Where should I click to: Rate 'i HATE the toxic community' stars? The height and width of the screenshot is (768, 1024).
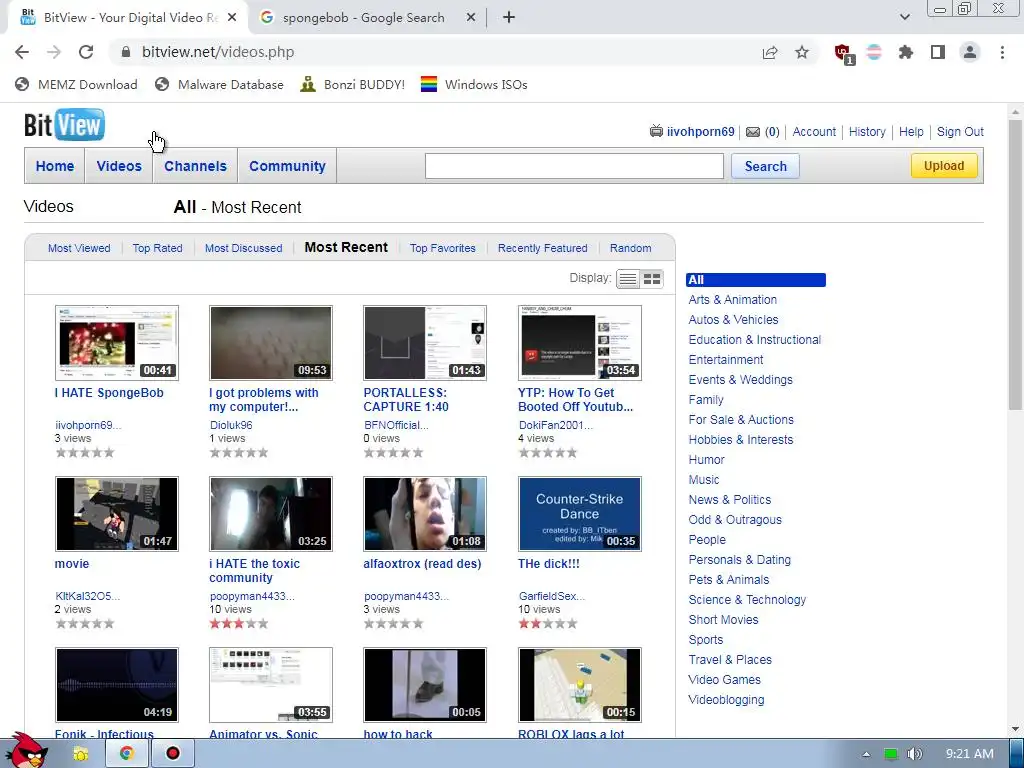click(239, 624)
